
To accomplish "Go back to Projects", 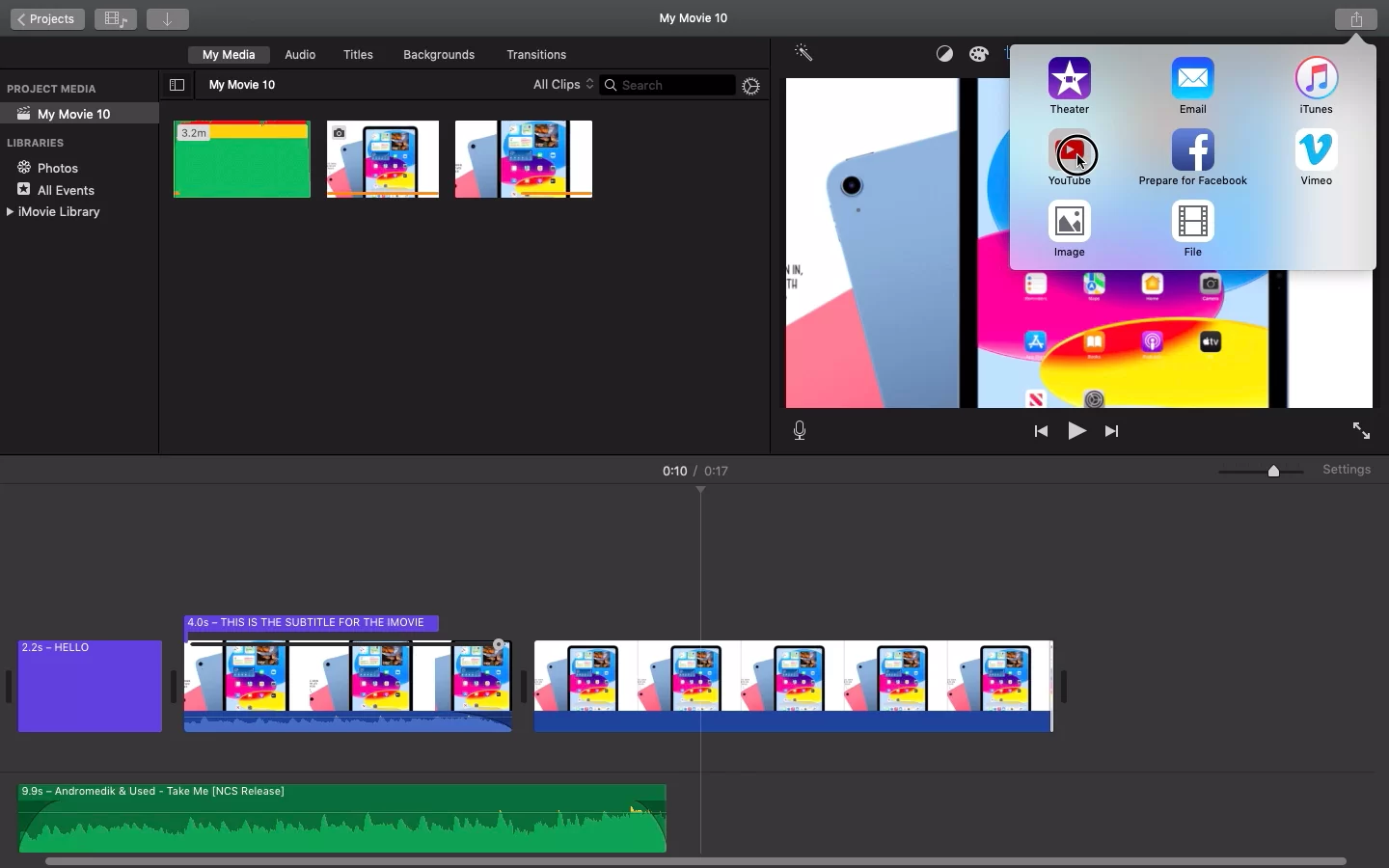I will coord(47,19).
